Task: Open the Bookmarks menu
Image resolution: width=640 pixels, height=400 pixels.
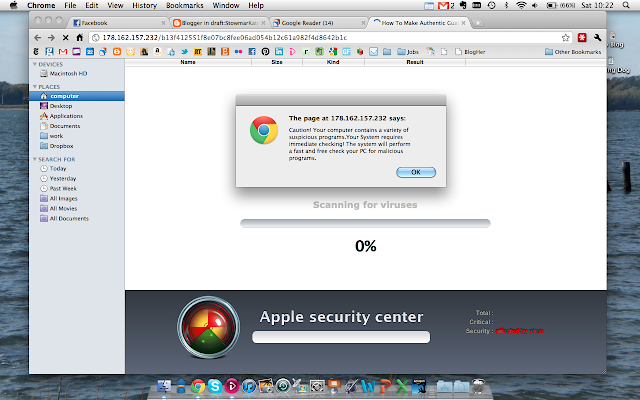Action: tap(184, 5)
